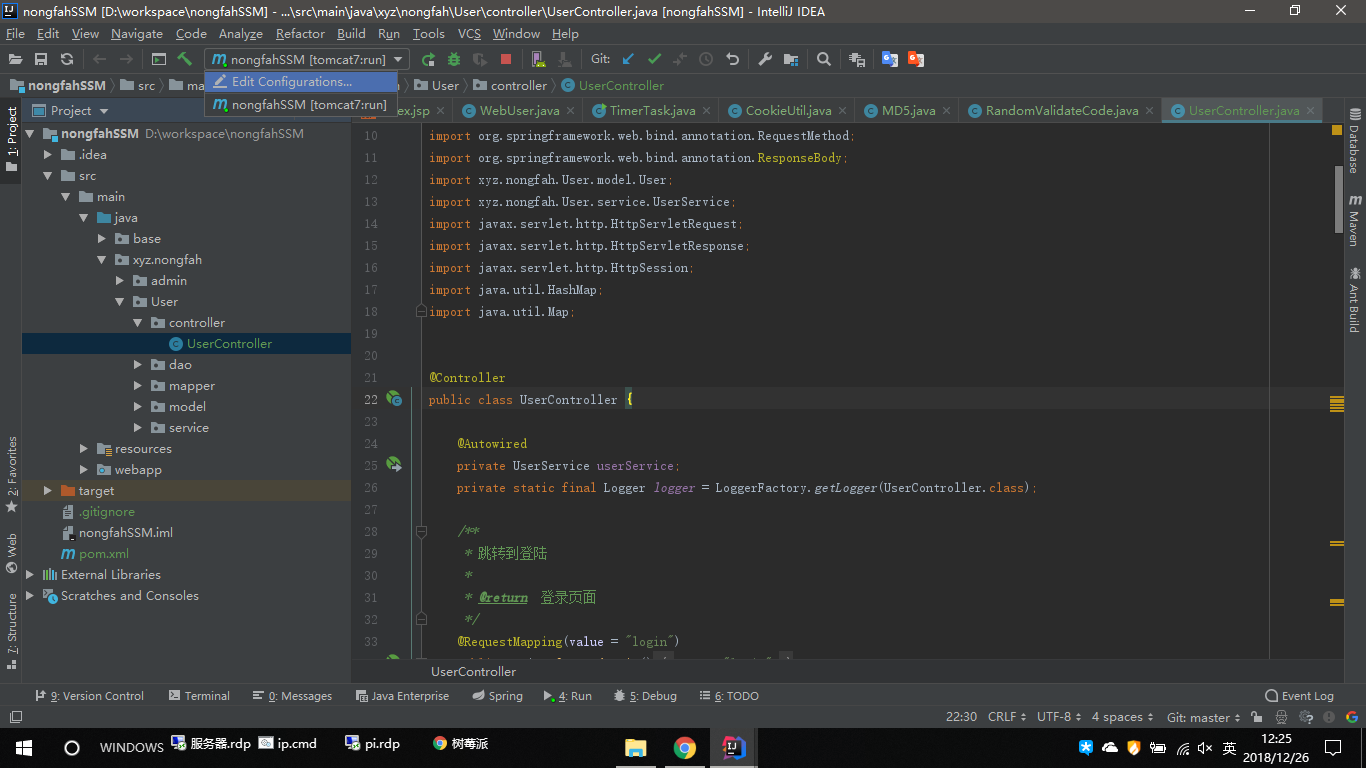Click the Build project hammer icon
Screen dimensions: 1366x768
185,59
